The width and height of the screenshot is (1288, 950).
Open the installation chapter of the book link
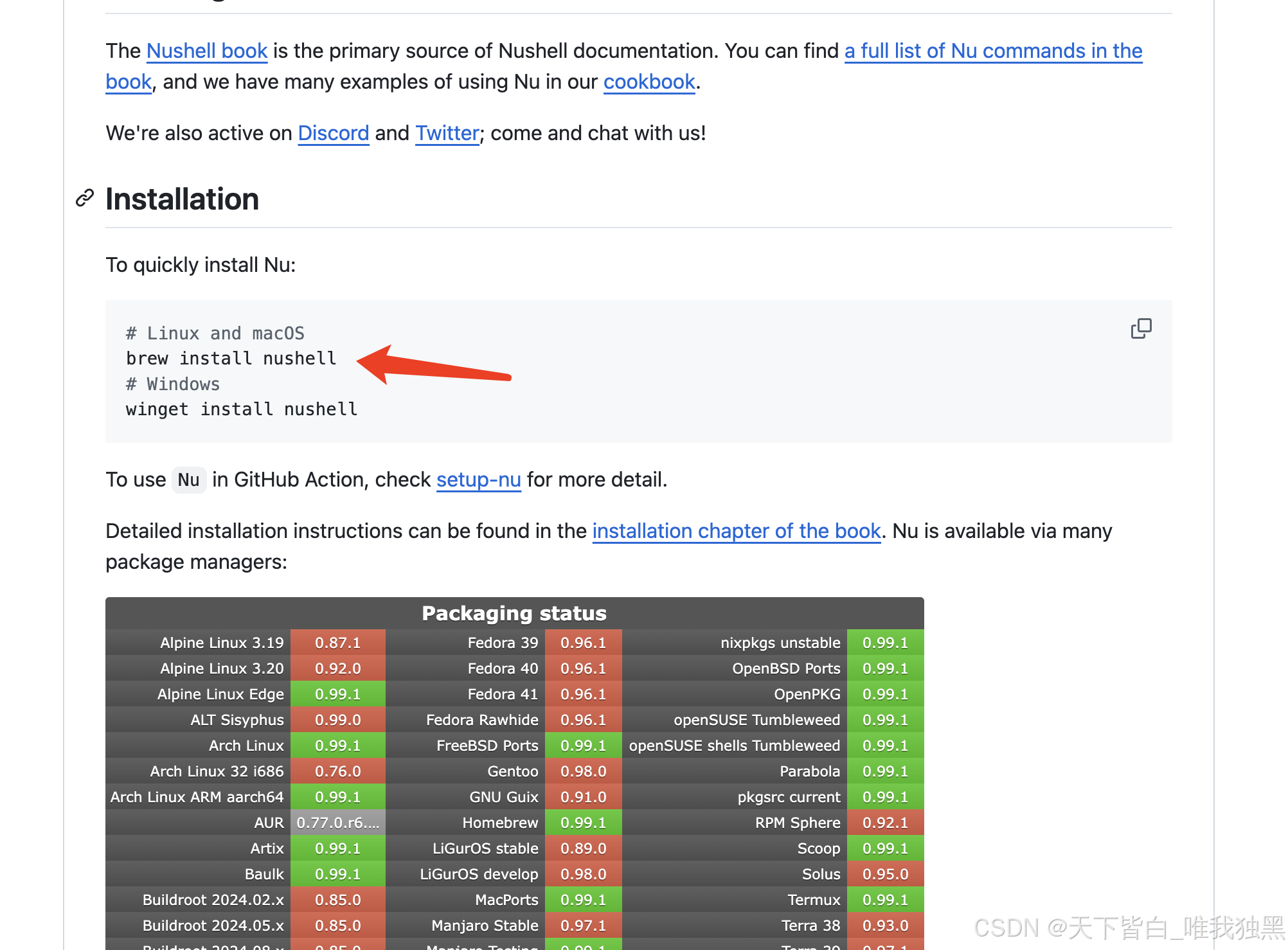pos(737,531)
